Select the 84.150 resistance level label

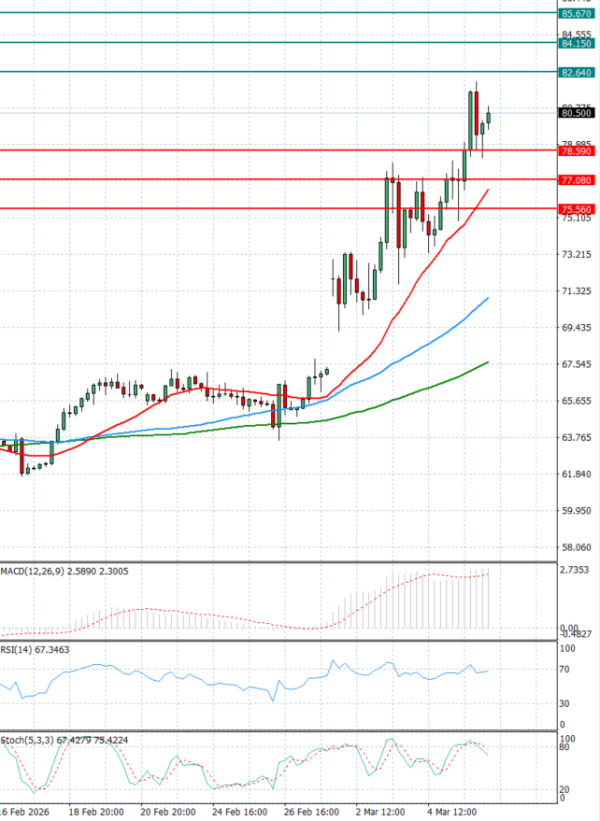click(578, 44)
